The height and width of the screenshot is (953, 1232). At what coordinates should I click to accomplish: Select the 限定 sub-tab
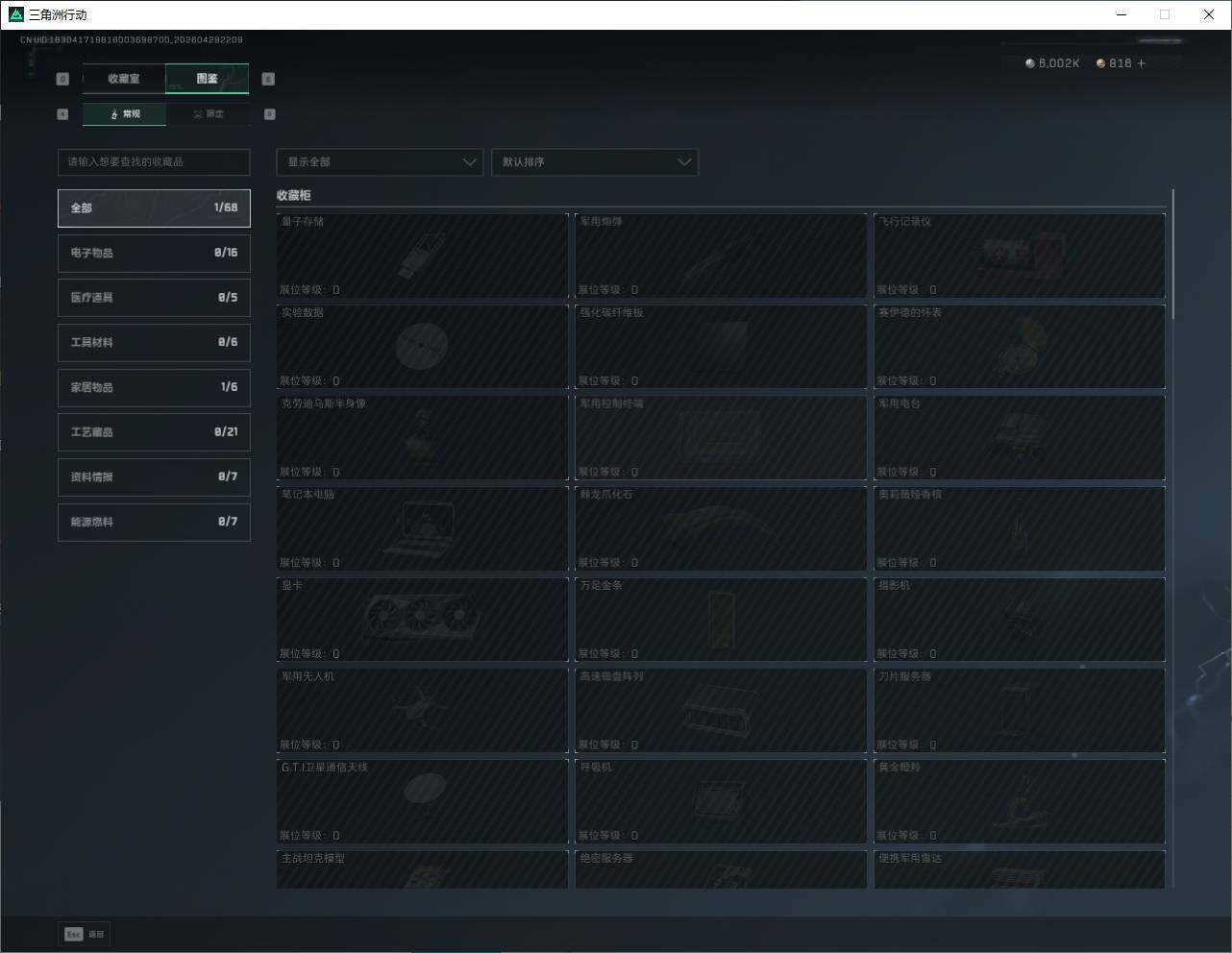point(209,114)
